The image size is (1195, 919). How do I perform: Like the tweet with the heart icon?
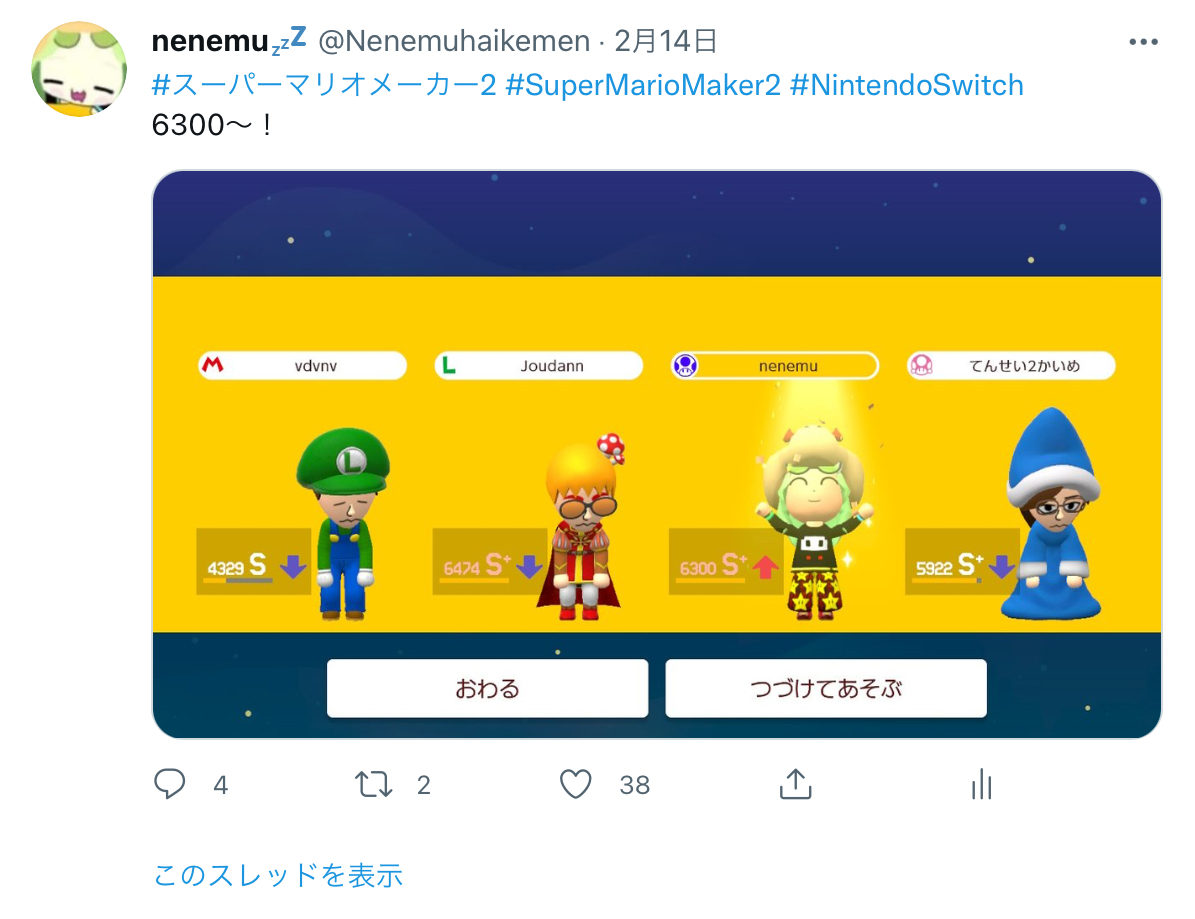click(575, 784)
